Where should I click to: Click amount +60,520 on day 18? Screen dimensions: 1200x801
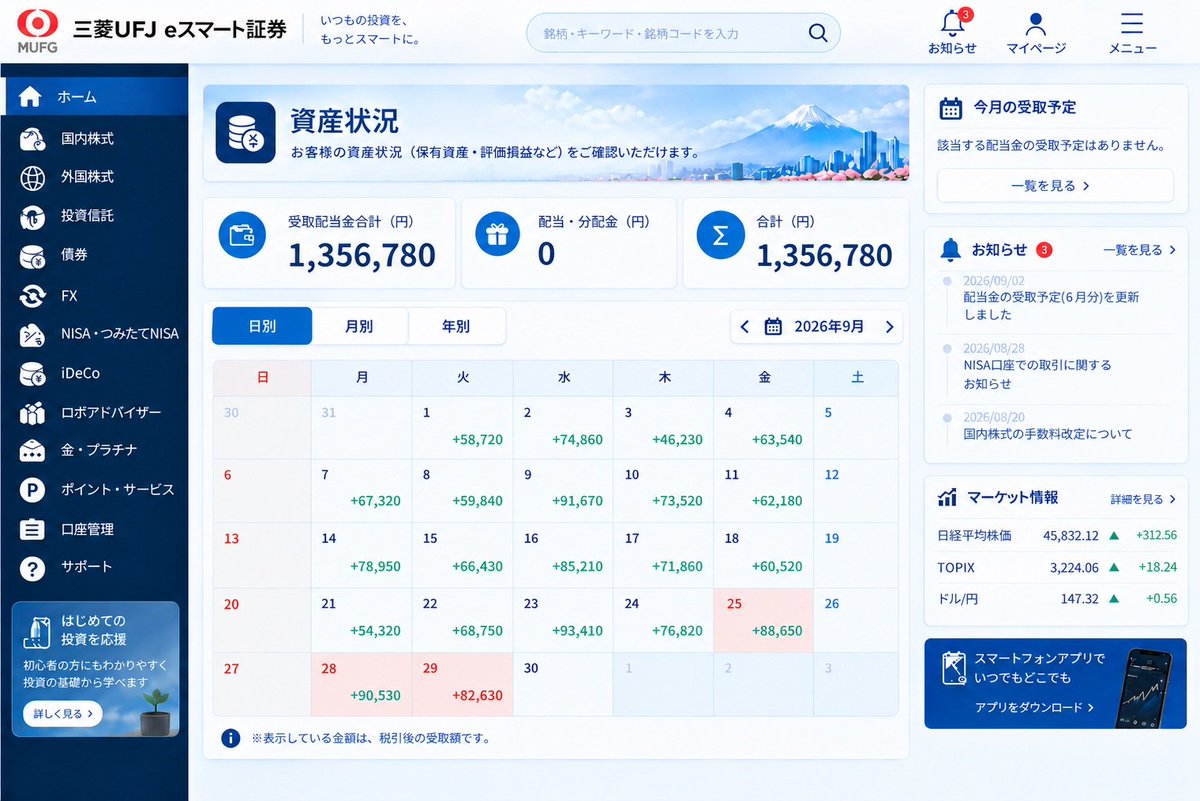777,566
